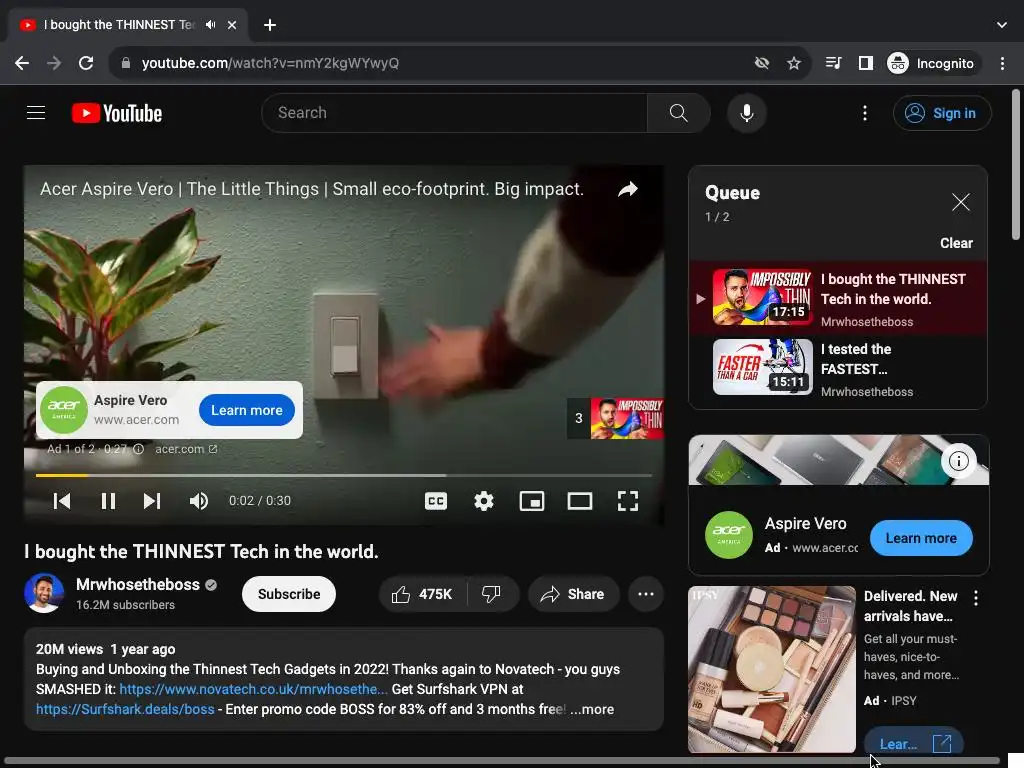Open a new browser tab

270,25
